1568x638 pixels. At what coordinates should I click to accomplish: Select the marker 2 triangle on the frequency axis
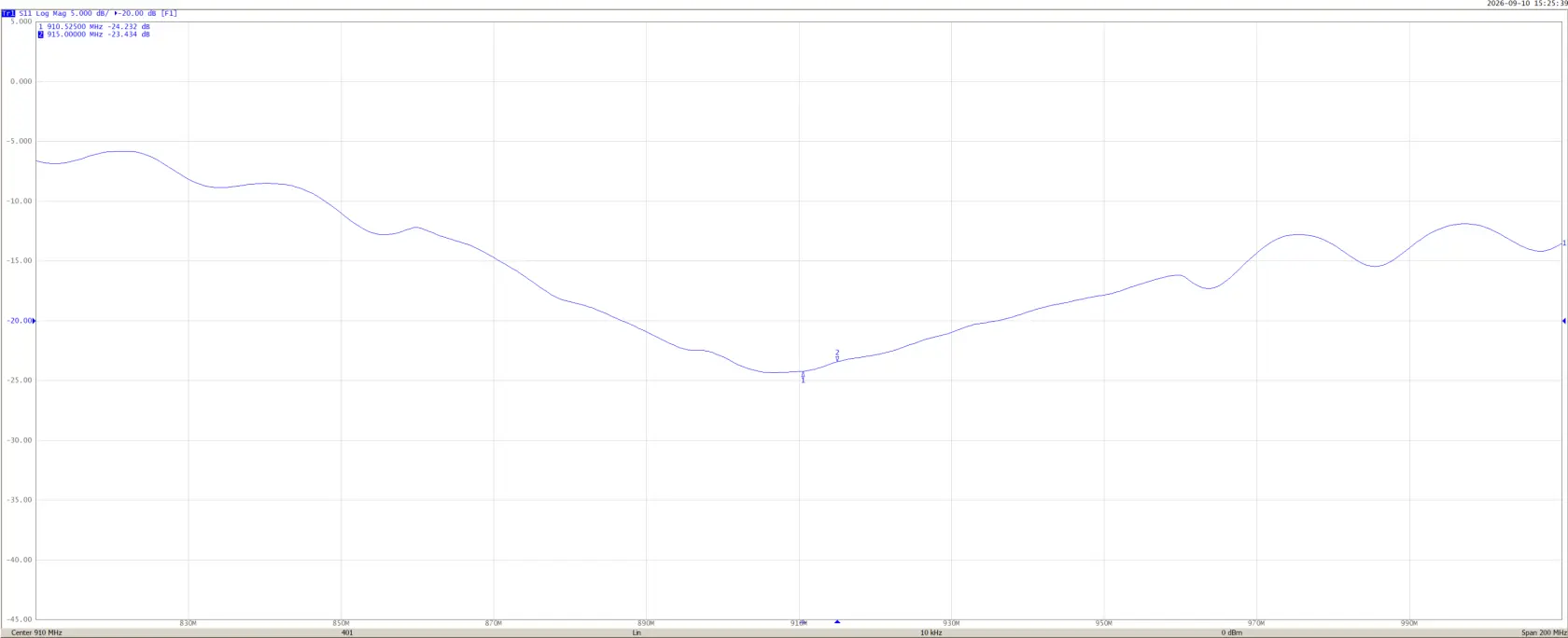pyautogui.click(x=837, y=621)
